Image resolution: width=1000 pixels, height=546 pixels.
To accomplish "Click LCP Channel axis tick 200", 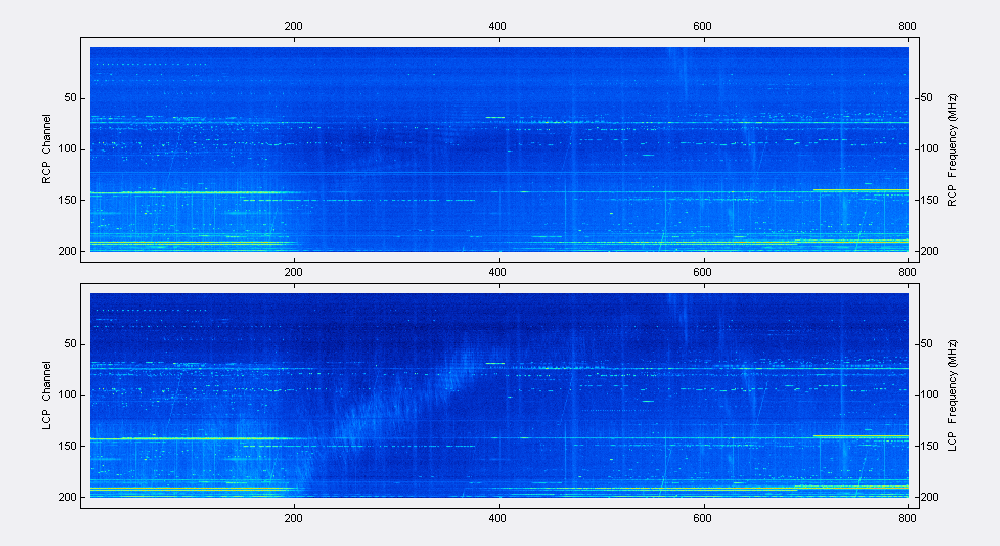I will point(68,497).
